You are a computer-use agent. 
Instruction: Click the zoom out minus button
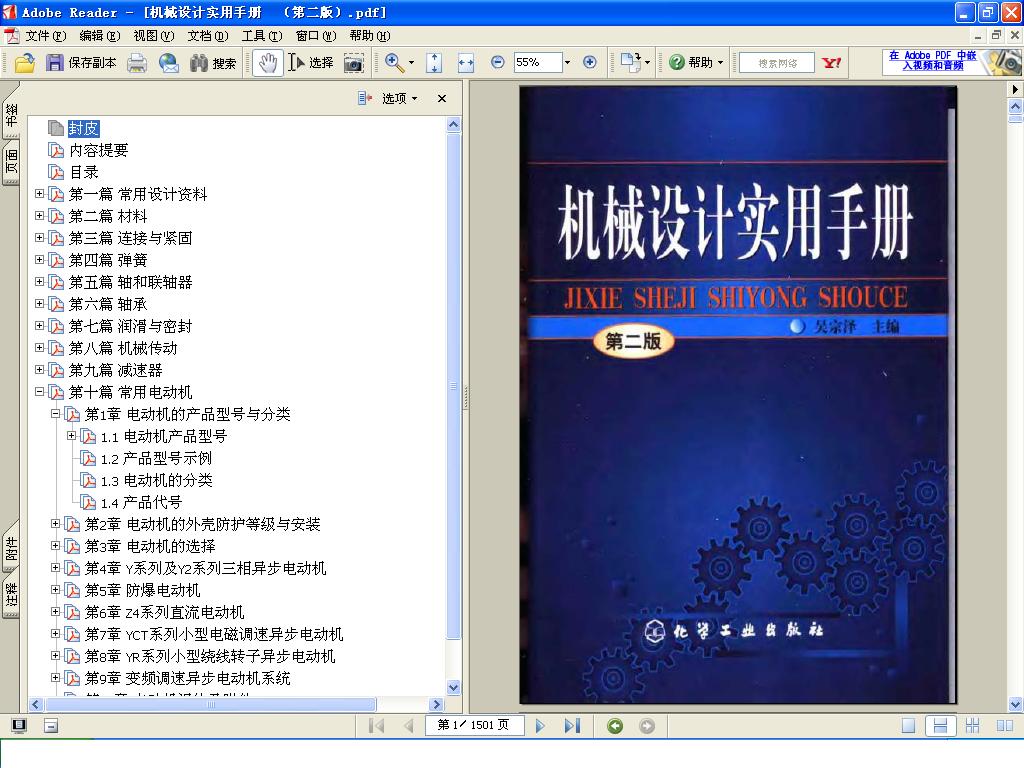coord(498,62)
